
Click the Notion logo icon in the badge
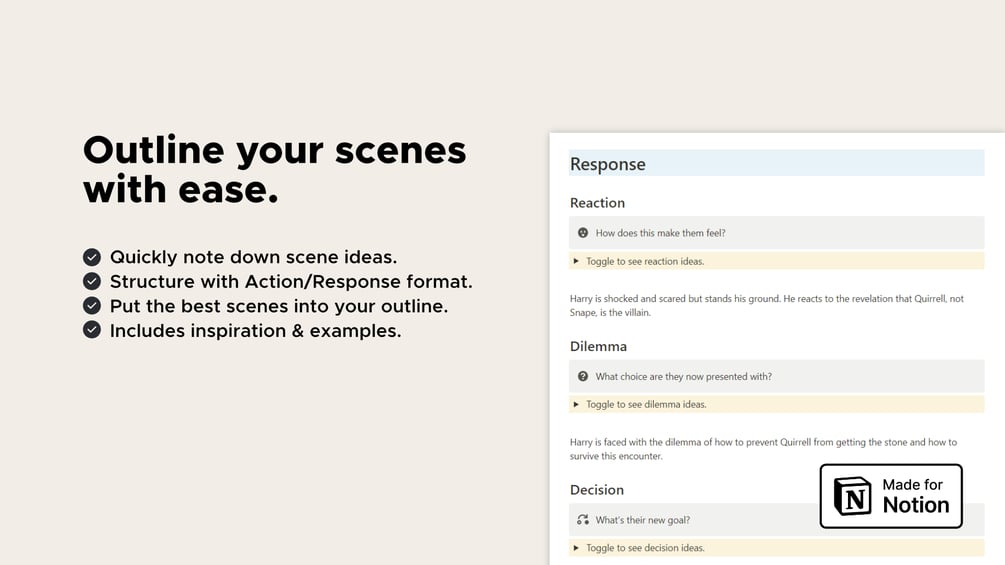[x=853, y=496]
